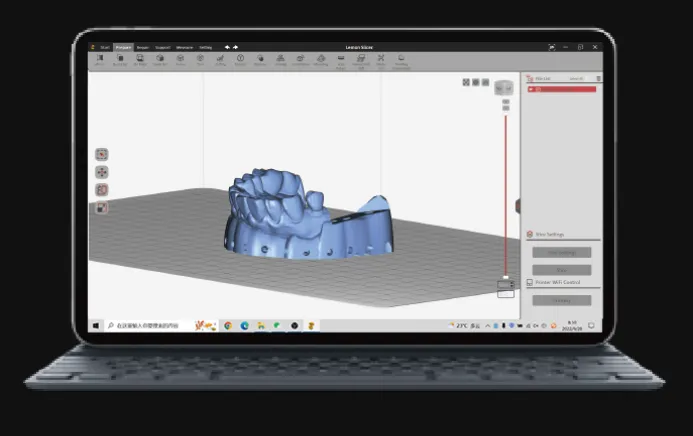The width and height of the screenshot is (693, 436).
Task: Click the layer slider handle at bottom
Action: coord(506,278)
